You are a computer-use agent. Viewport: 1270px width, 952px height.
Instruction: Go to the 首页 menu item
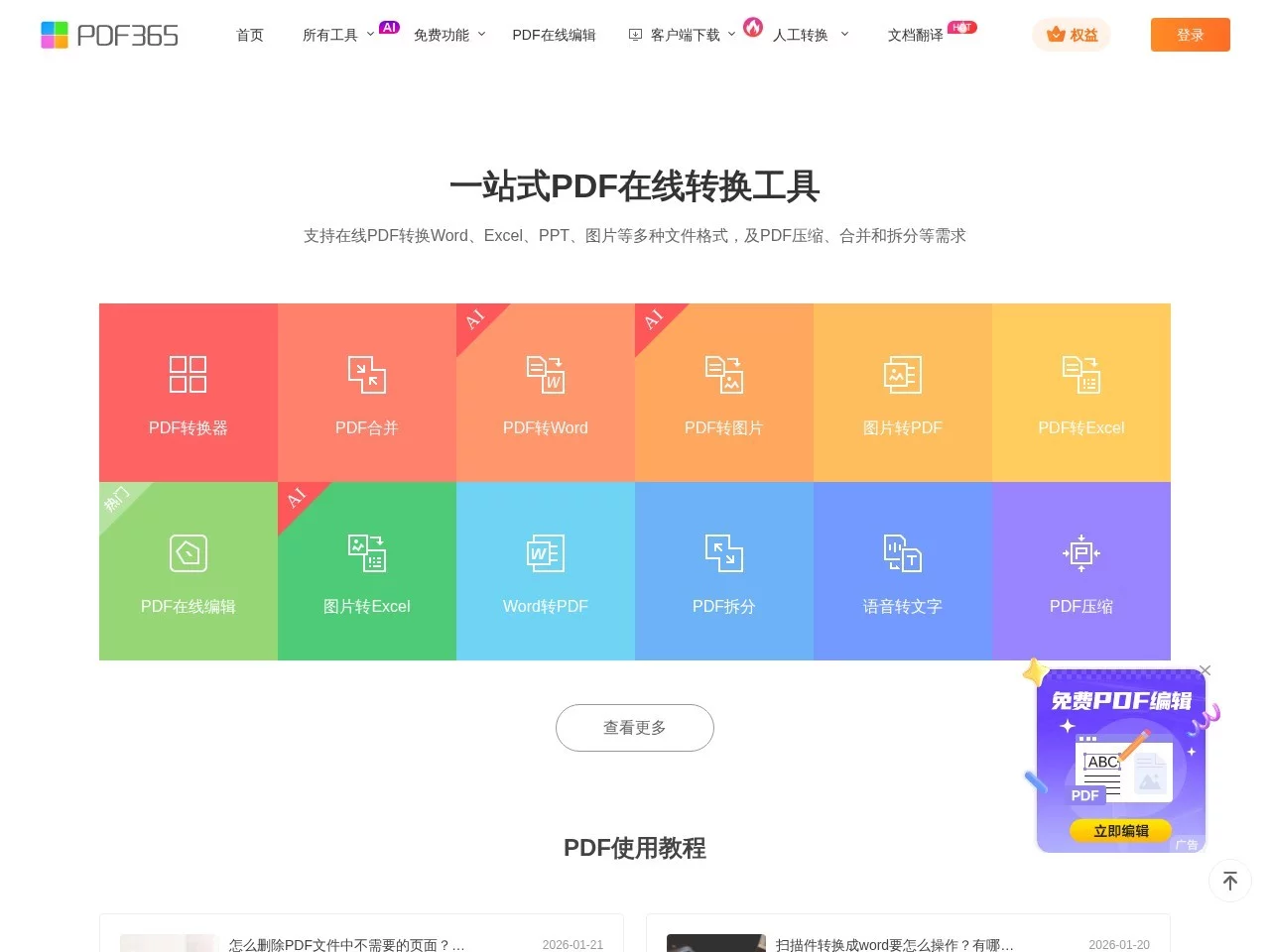[250, 35]
